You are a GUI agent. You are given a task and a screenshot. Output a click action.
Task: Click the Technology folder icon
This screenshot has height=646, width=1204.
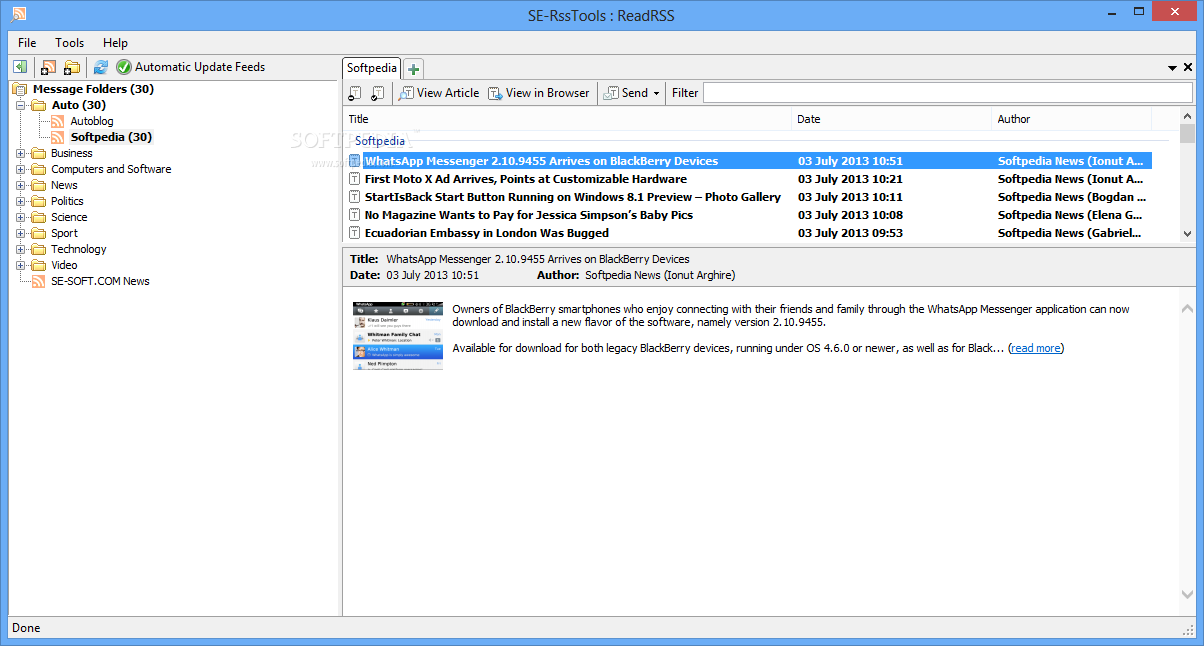tap(39, 249)
